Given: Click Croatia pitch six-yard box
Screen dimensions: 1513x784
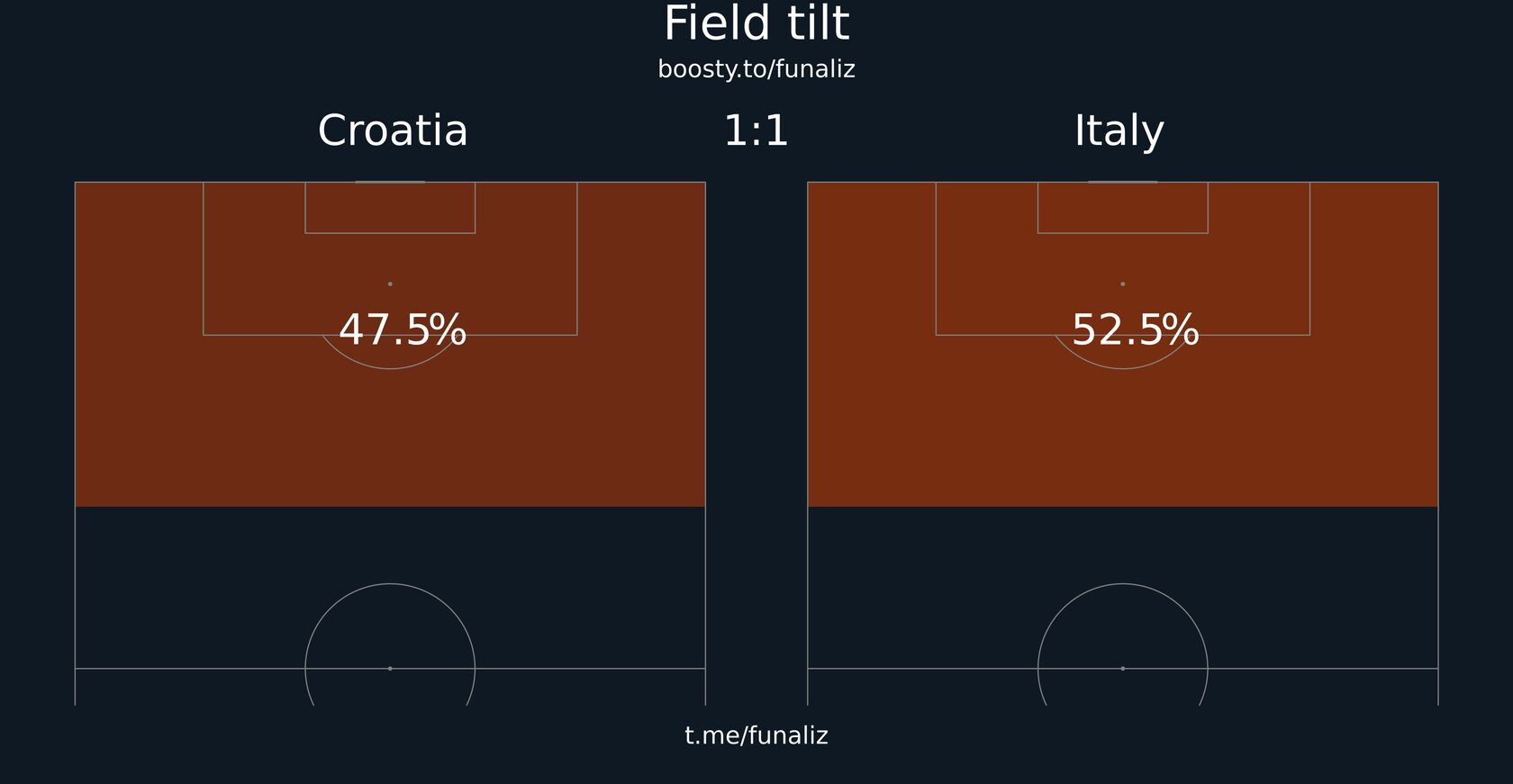Looking at the screenshot, I should pyautogui.click(x=390, y=208).
